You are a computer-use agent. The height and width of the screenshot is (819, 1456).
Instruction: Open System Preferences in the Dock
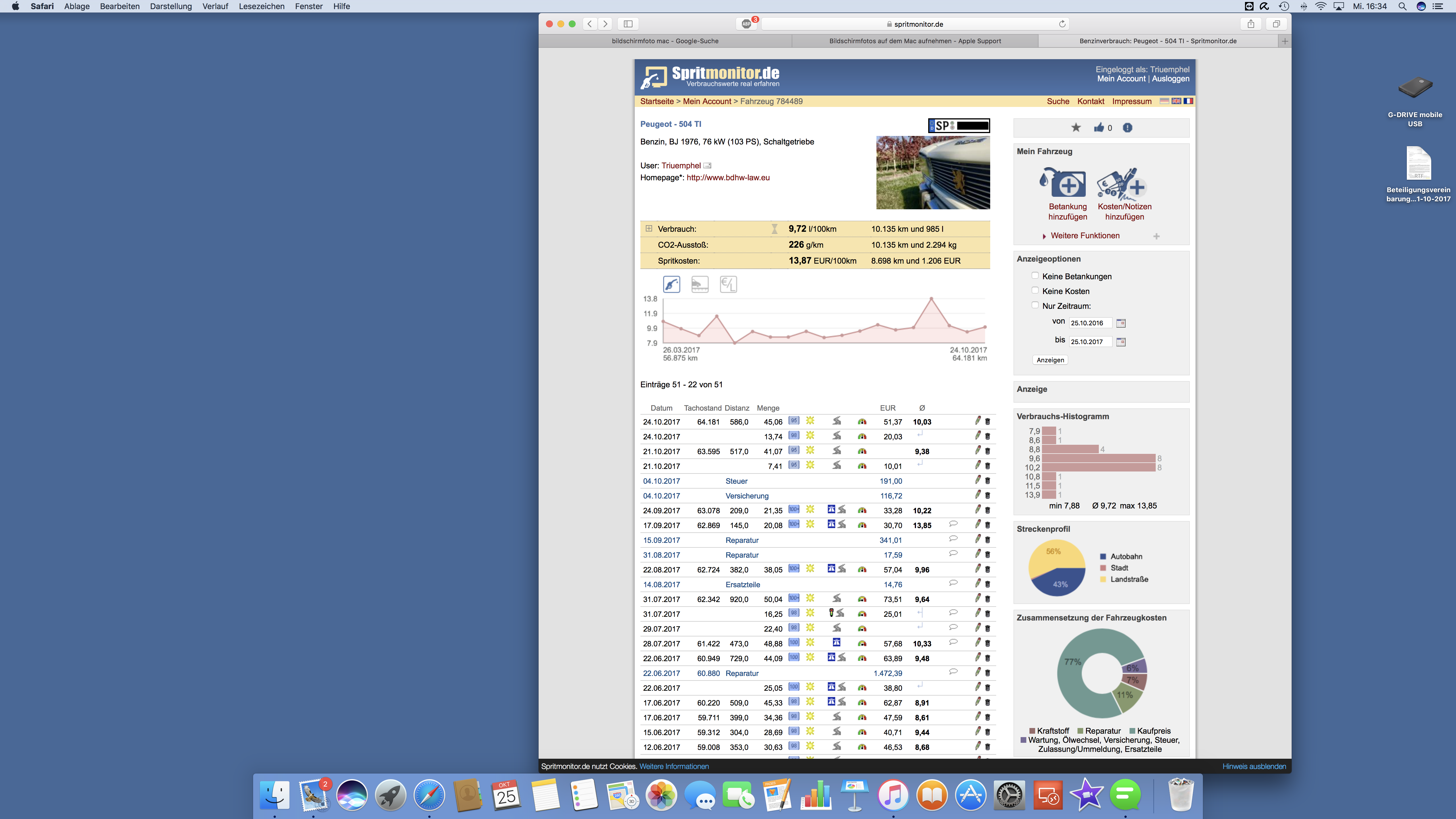(x=1010, y=795)
